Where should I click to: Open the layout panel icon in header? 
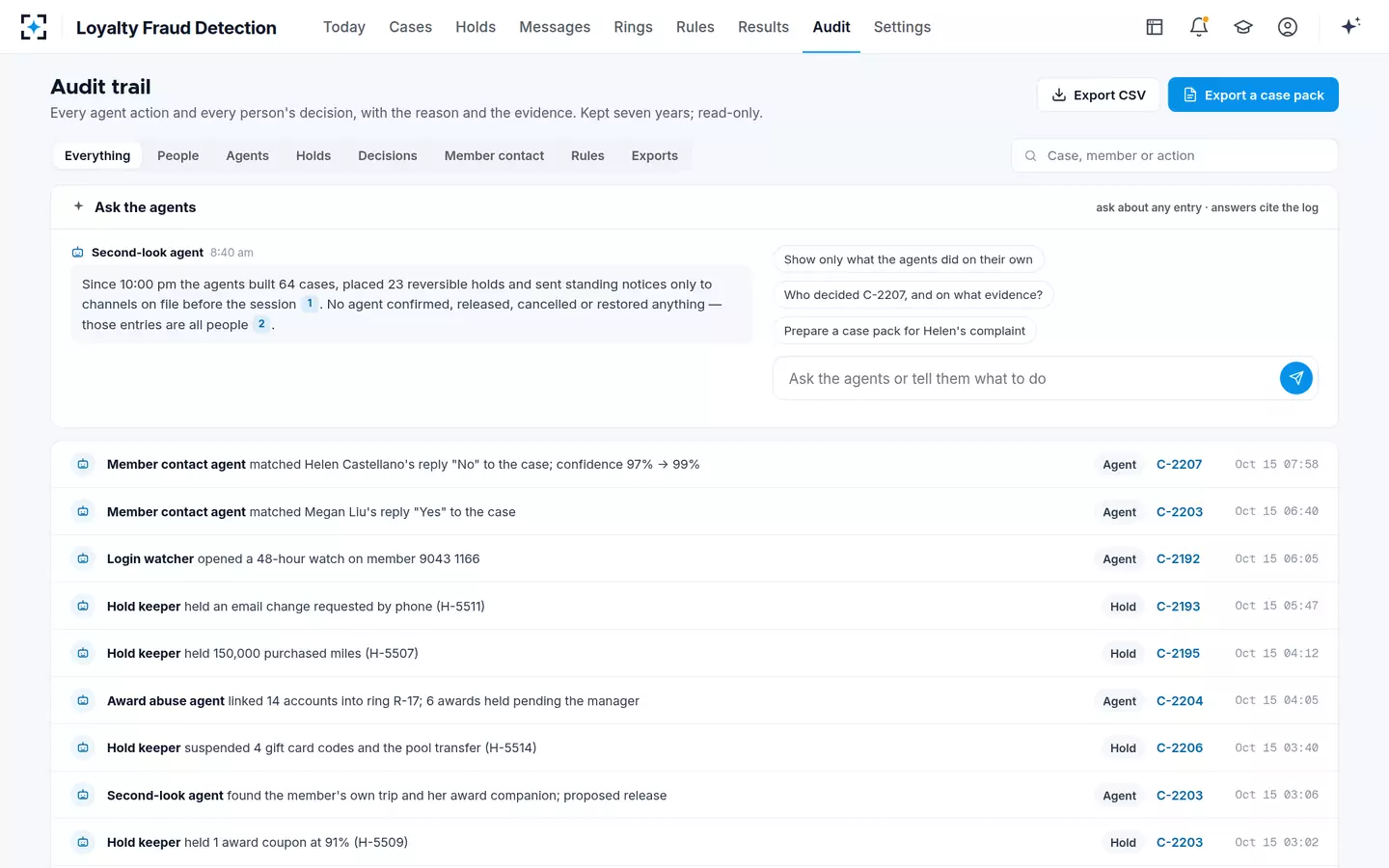click(1155, 27)
